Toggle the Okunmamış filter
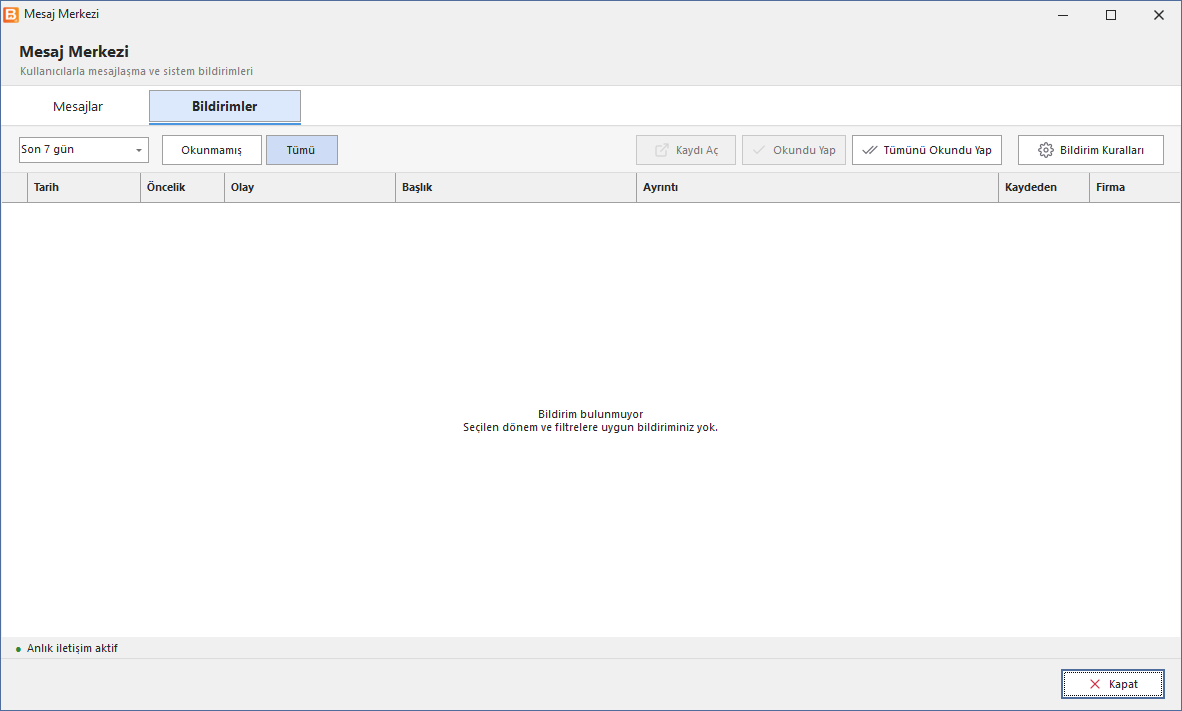The width and height of the screenshot is (1182, 711). click(212, 150)
